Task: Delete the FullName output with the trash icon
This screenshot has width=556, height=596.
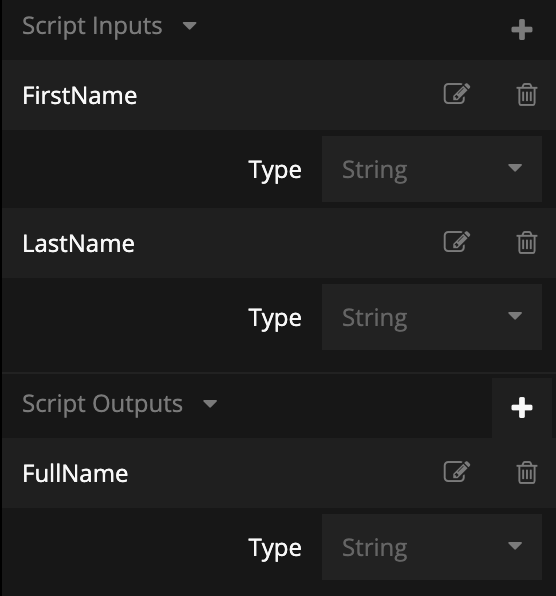Action: pos(527,473)
